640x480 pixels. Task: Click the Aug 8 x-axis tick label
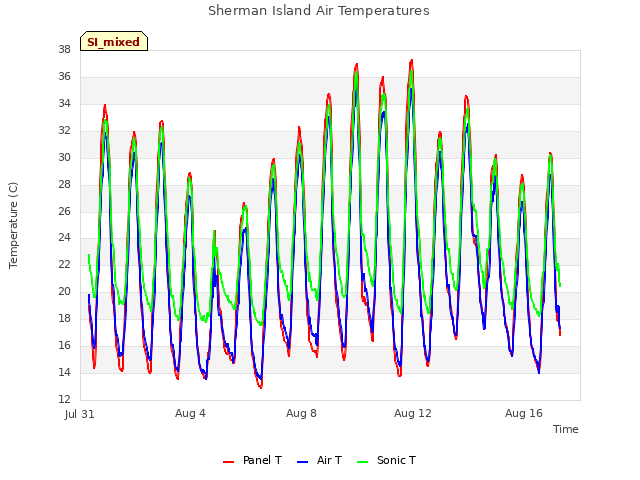301,413
